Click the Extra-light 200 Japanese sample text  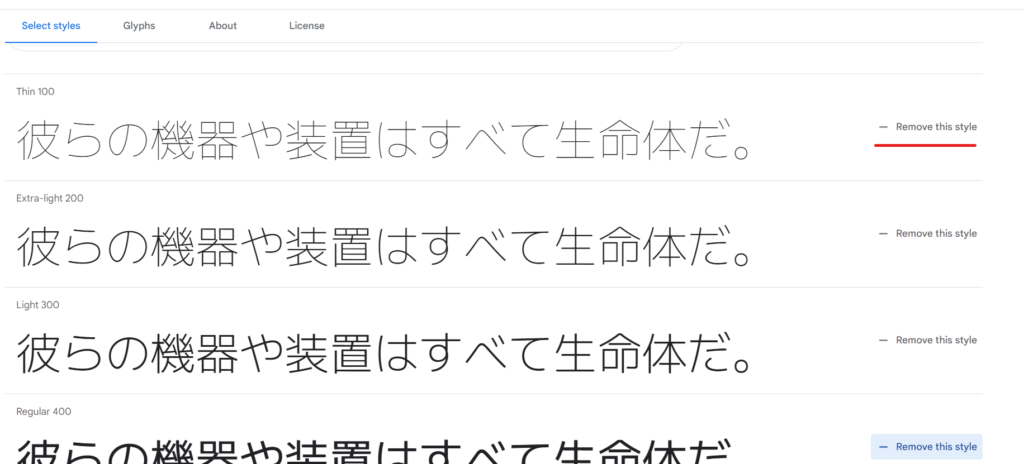(383, 246)
